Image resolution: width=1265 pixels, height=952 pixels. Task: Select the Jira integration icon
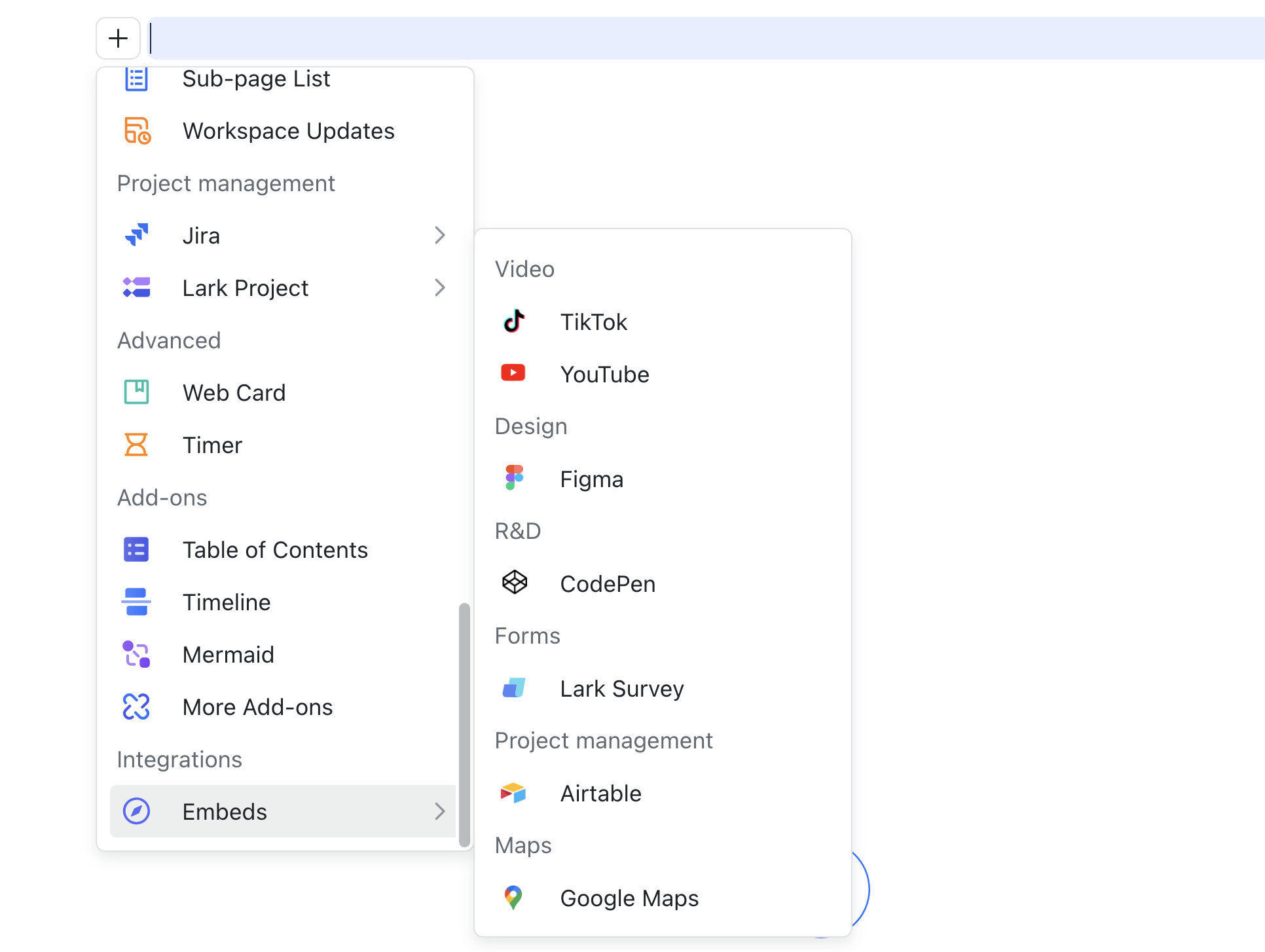(x=136, y=235)
